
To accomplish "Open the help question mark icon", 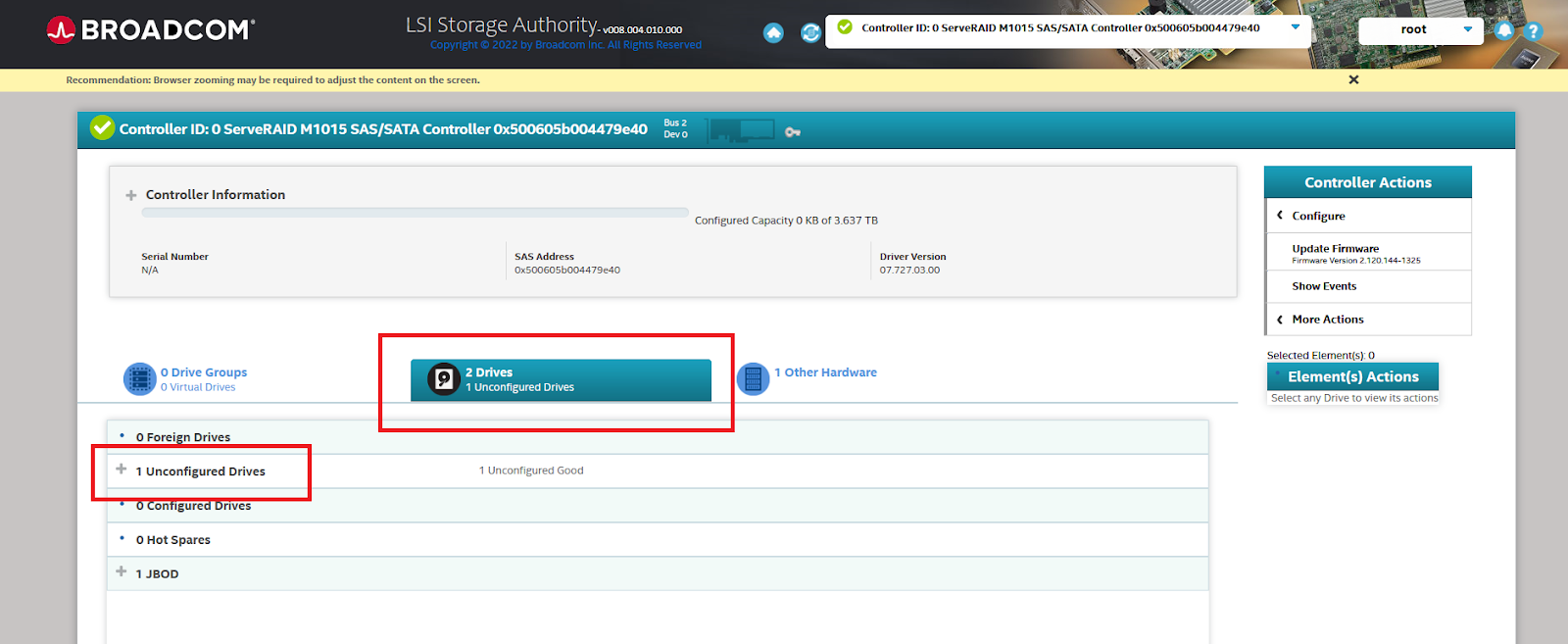I will tap(1533, 30).
